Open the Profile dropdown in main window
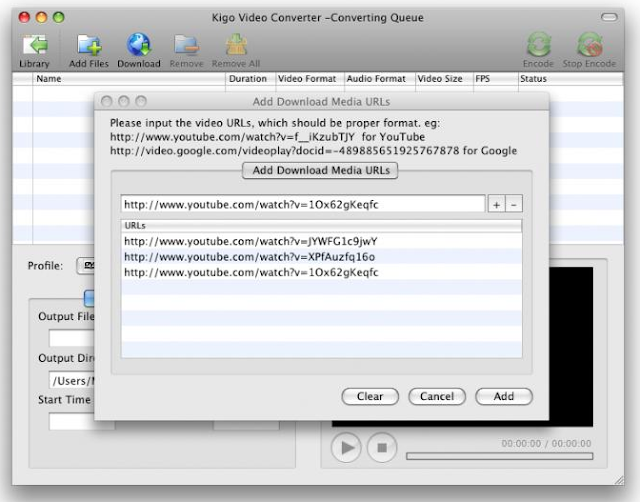 (85, 266)
